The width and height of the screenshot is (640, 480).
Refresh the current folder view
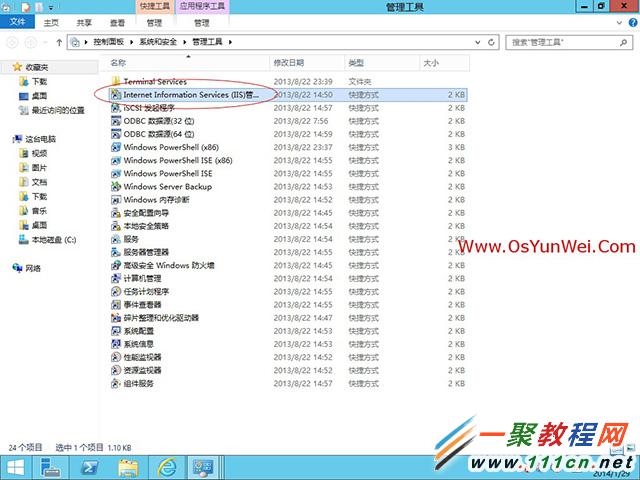[x=491, y=42]
